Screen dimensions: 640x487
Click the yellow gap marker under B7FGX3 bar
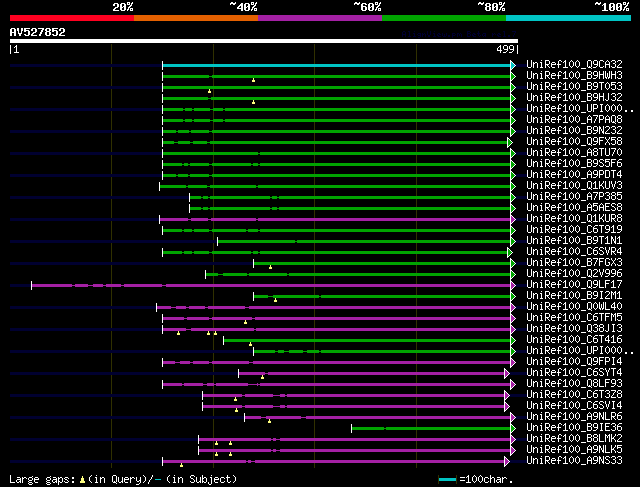tap(270, 267)
